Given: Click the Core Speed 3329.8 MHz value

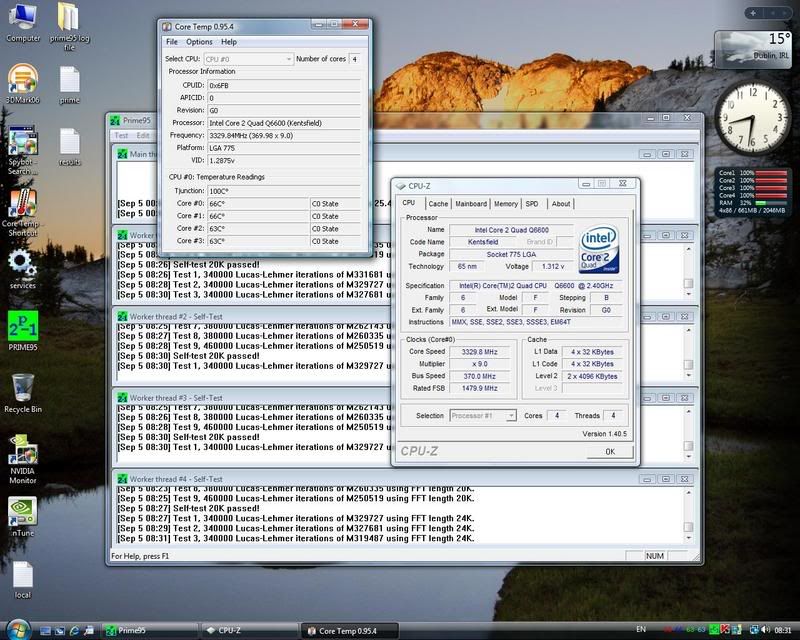Looking at the screenshot, I should [479, 352].
